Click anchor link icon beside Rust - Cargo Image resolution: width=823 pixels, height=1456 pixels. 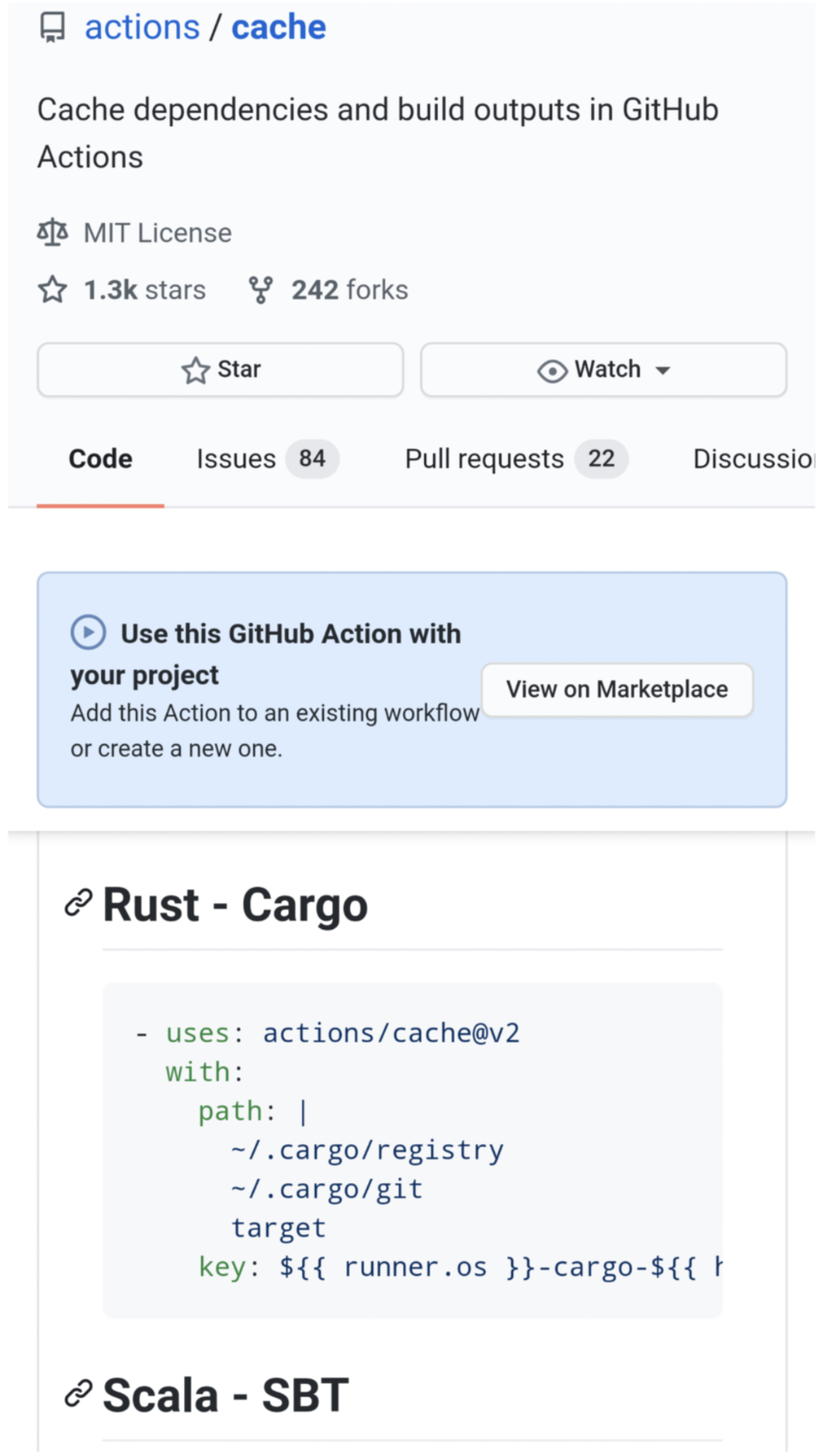point(79,903)
